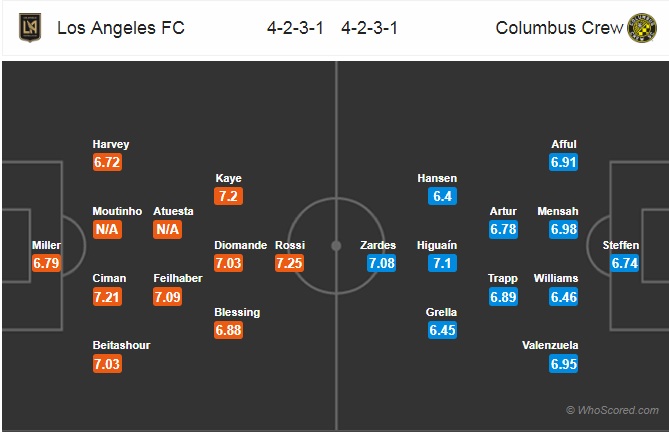Click goalkeeper Steffen's 6.74 rating

625,263
